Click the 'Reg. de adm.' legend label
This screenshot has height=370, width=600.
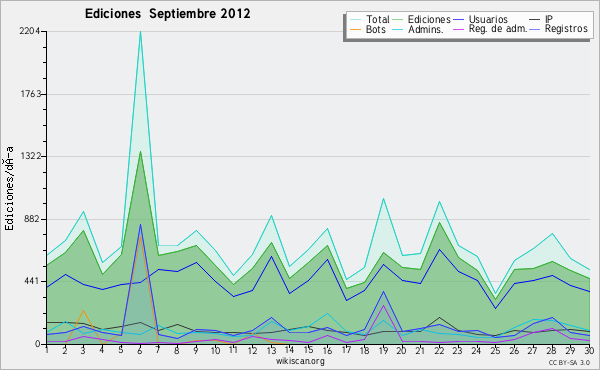(x=498, y=29)
